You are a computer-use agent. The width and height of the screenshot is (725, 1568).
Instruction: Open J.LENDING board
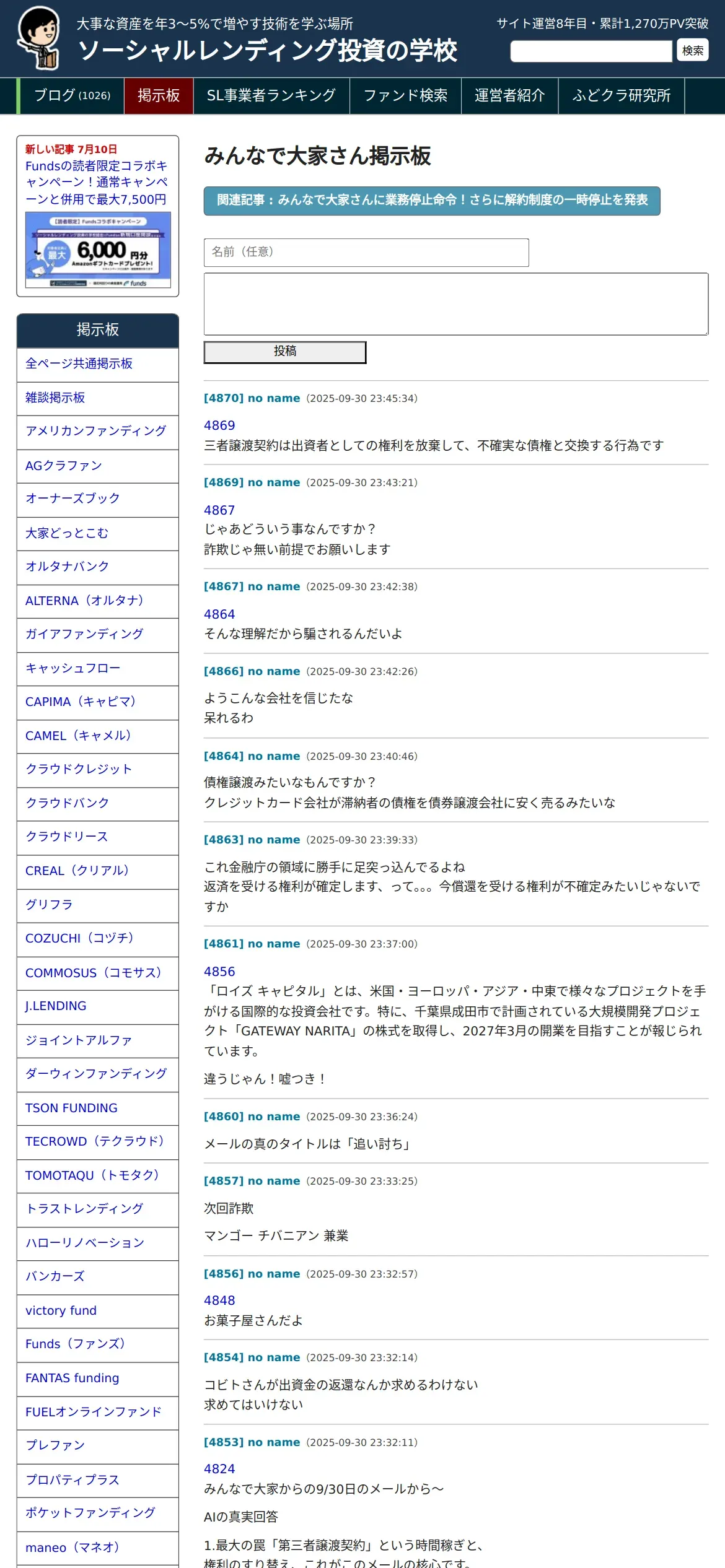tap(98, 1006)
